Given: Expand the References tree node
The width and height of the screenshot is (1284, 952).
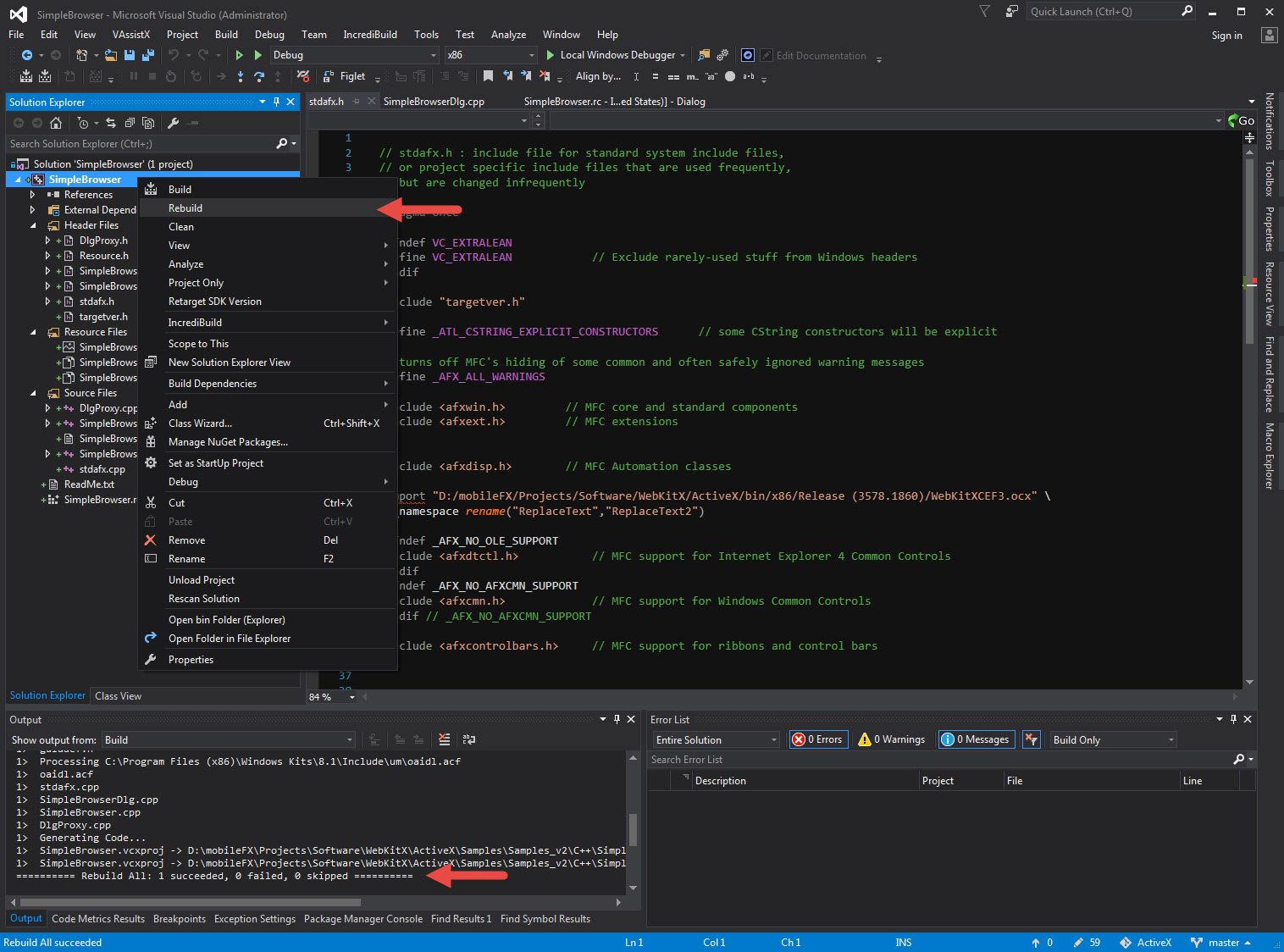Looking at the screenshot, I should [x=33, y=195].
